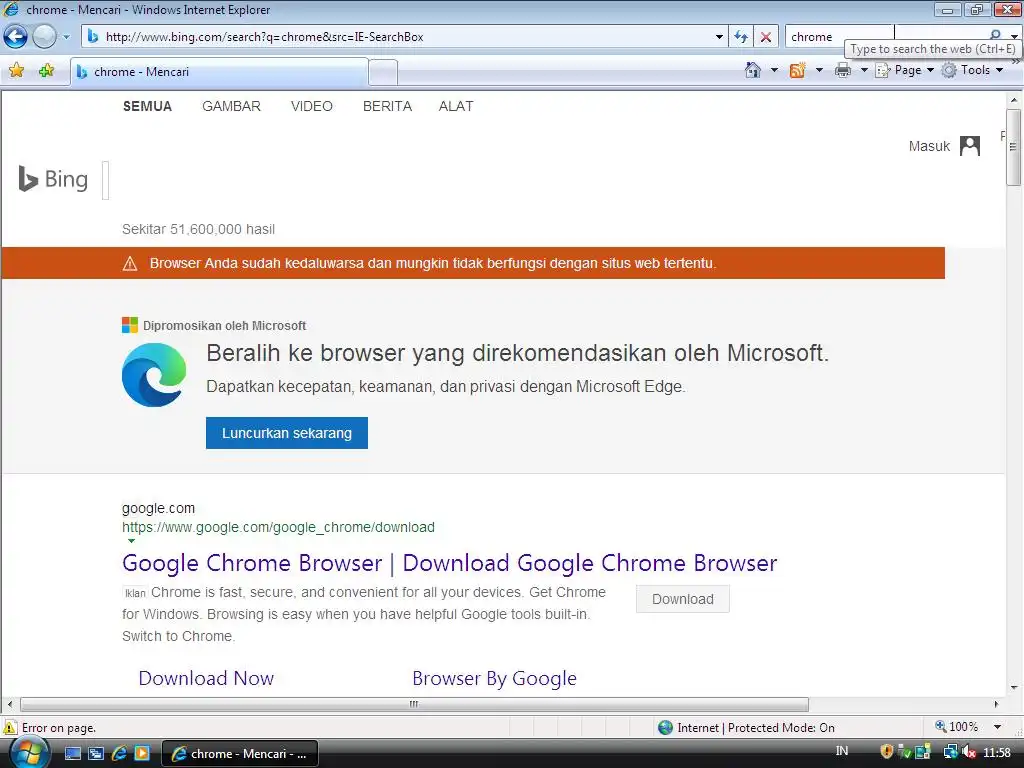The width and height of the screenshot is (1024, 768).
Task: Click the Internet zone globe icon
Action: pos(665,728)
